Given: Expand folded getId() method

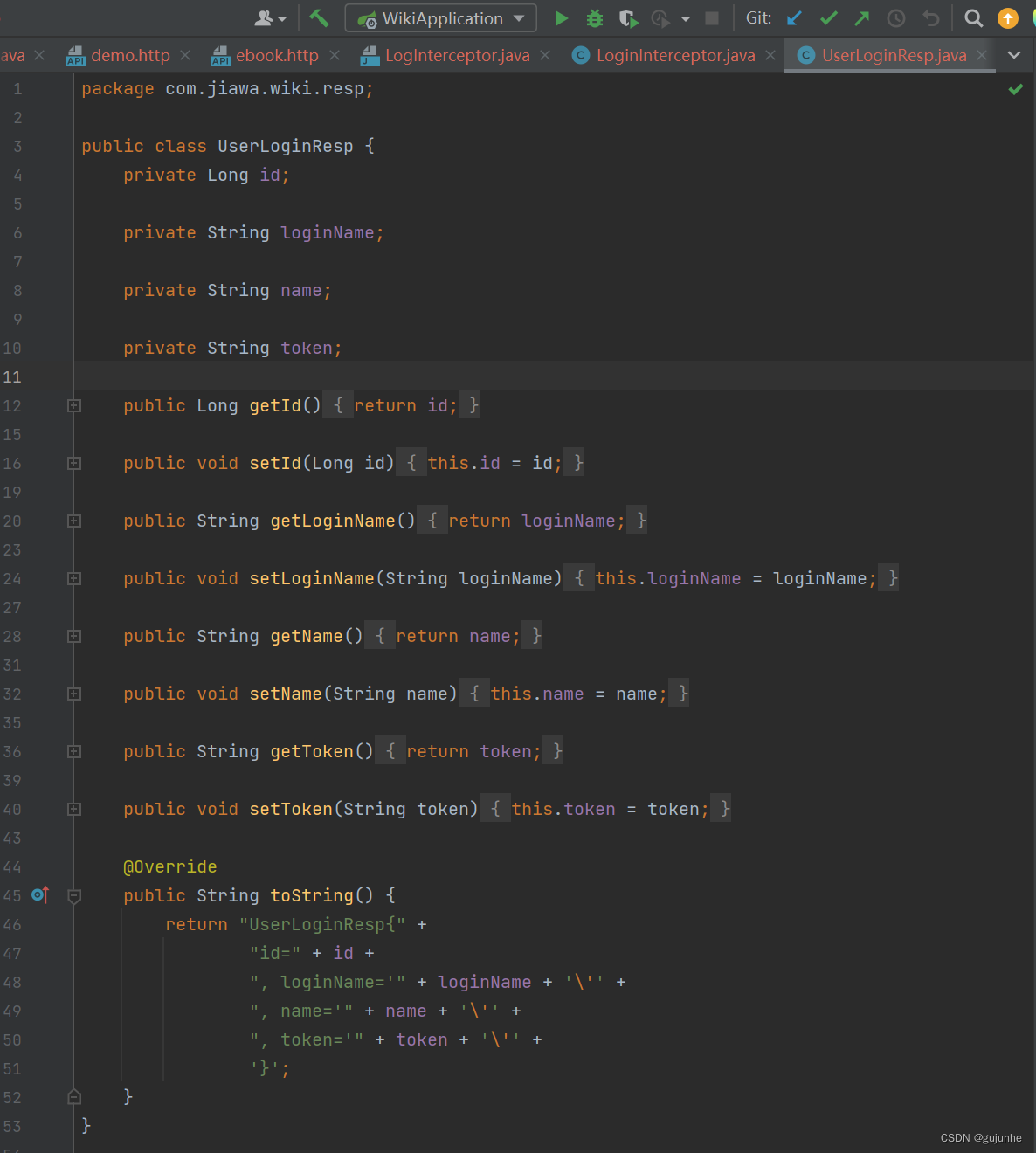Looking at the screenshot, I should pyautogui.click(x=74, y=405).
